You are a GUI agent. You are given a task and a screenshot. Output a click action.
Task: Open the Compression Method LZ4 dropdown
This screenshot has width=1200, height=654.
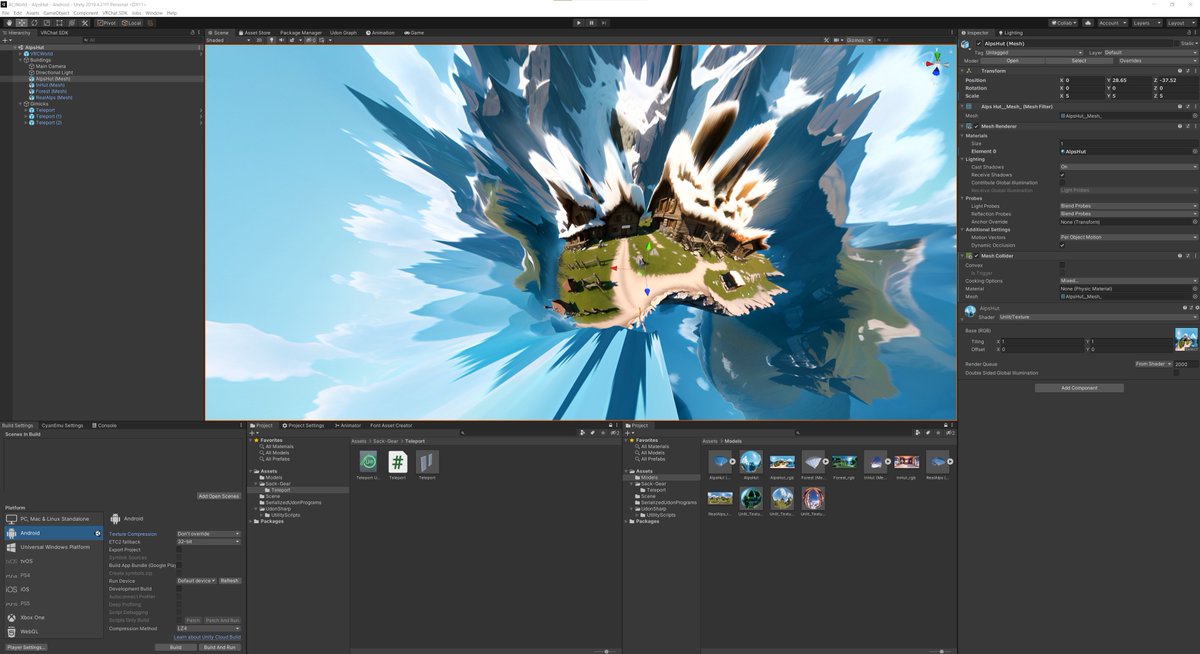(x=208, y=628)
